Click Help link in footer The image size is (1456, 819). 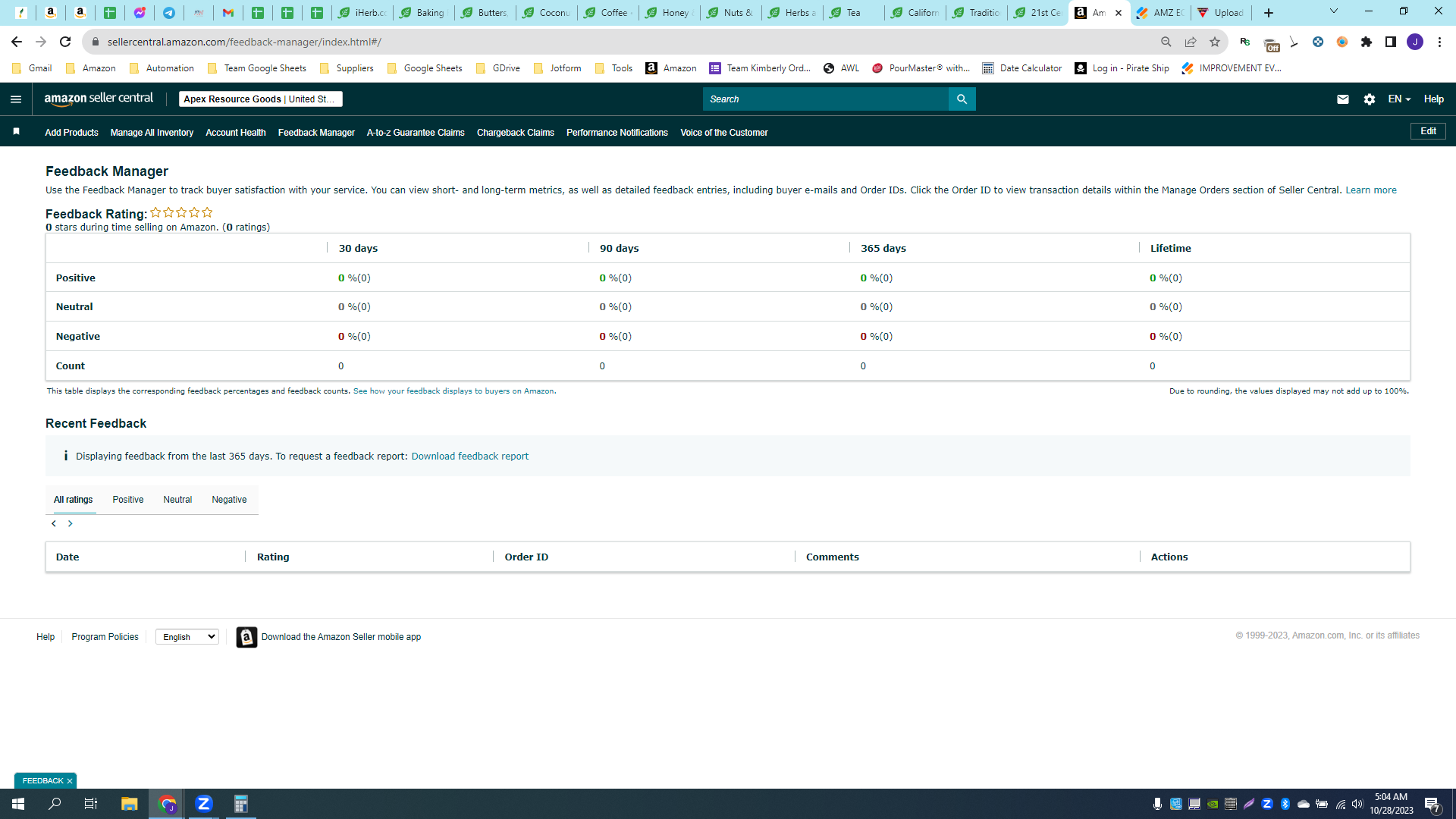(45, 637)
